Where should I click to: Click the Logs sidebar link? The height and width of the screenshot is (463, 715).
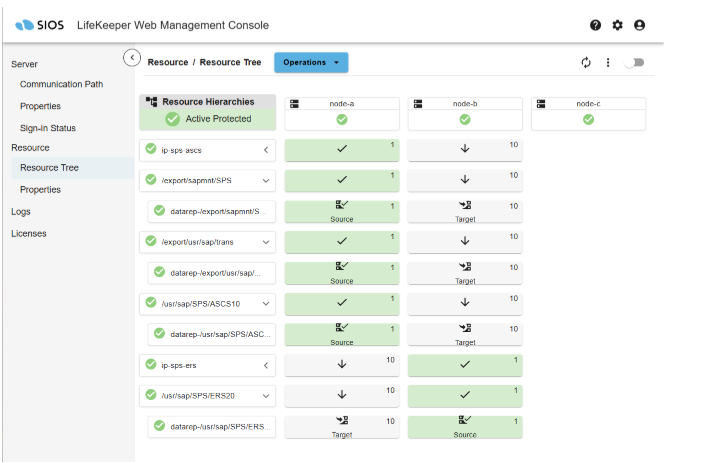[x=21, y=212]
